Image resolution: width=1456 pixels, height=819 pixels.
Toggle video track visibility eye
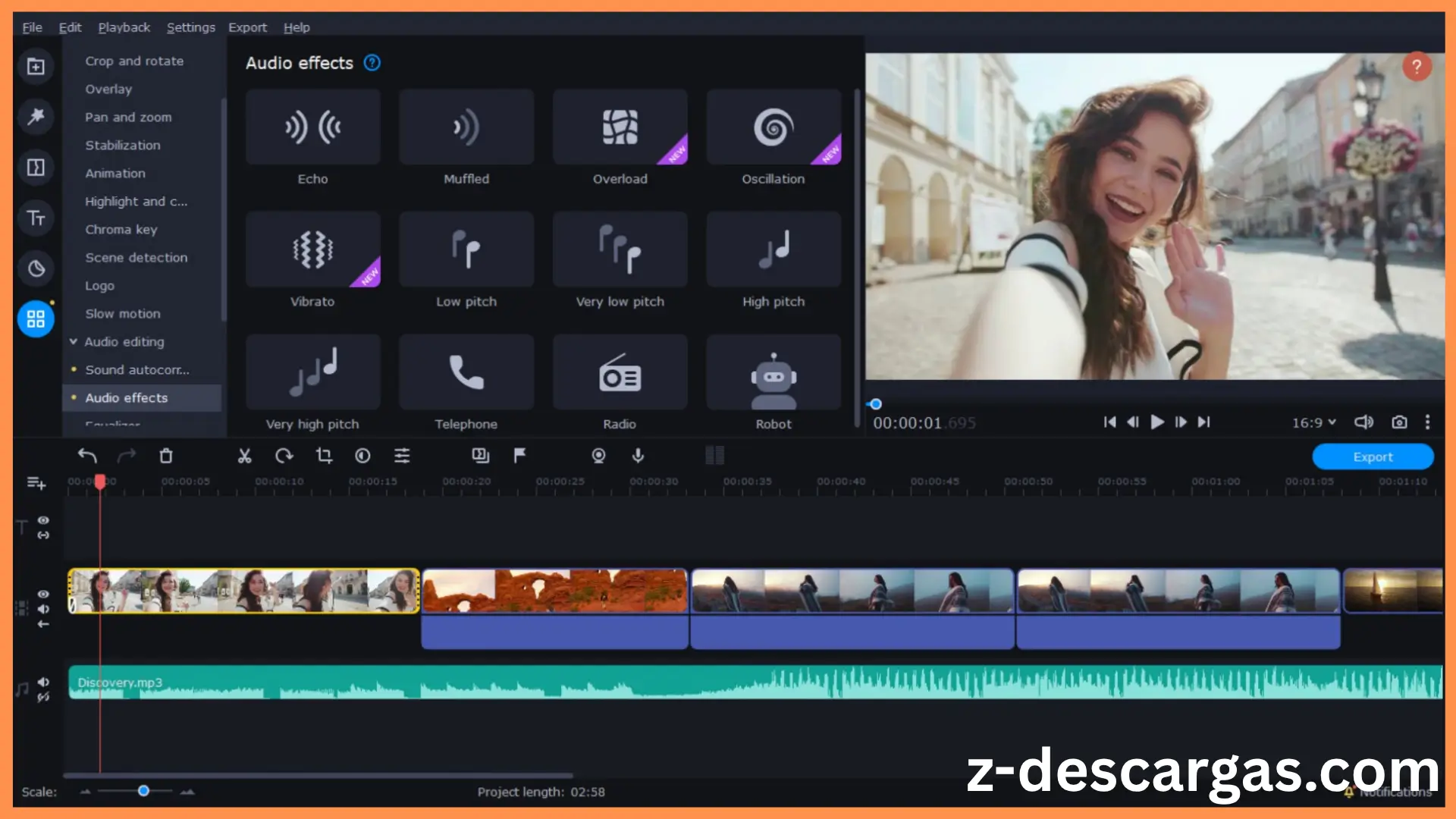pos(43,594)
